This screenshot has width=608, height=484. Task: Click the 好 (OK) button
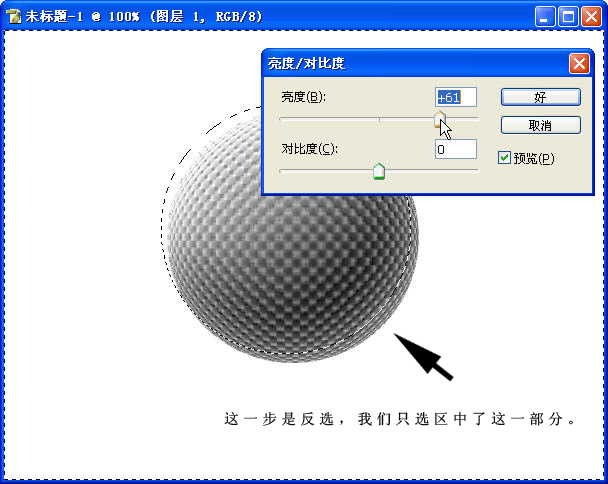[541, 97]
